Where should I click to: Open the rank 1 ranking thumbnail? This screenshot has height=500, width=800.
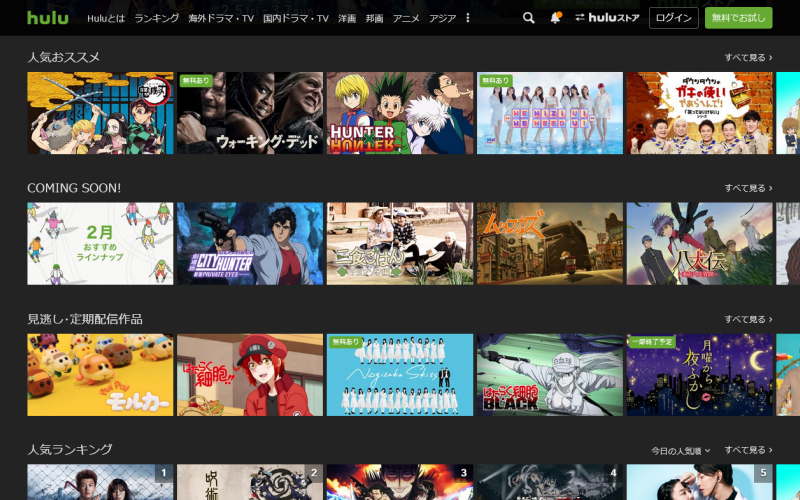pos(100,482)
